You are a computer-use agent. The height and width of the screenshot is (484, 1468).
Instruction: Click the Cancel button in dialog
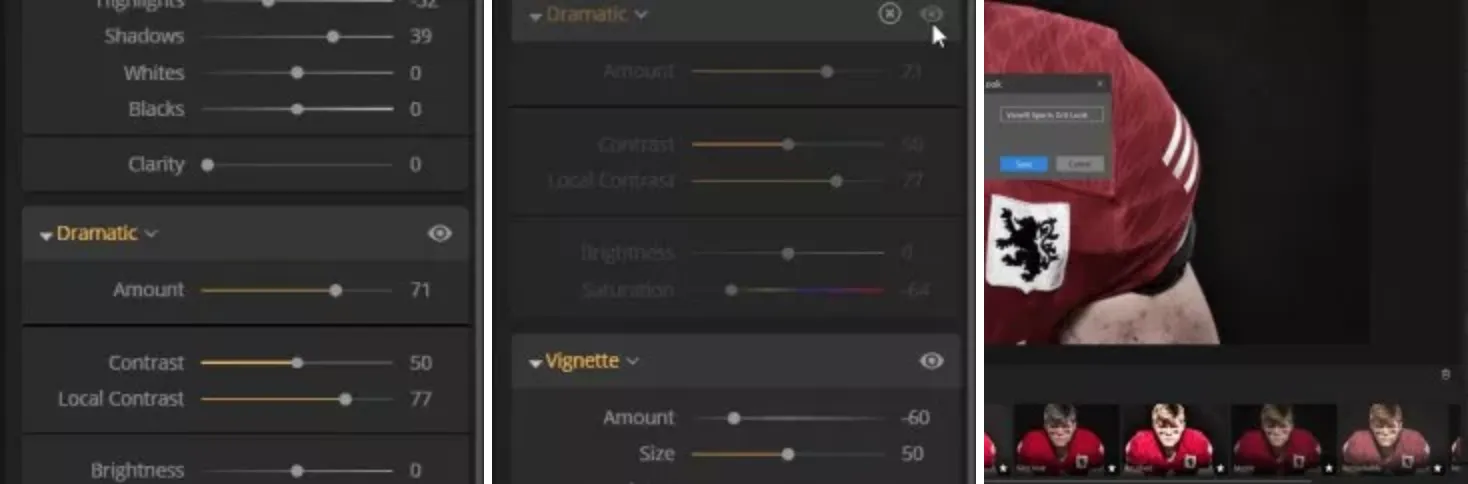tap(1079, 163)
